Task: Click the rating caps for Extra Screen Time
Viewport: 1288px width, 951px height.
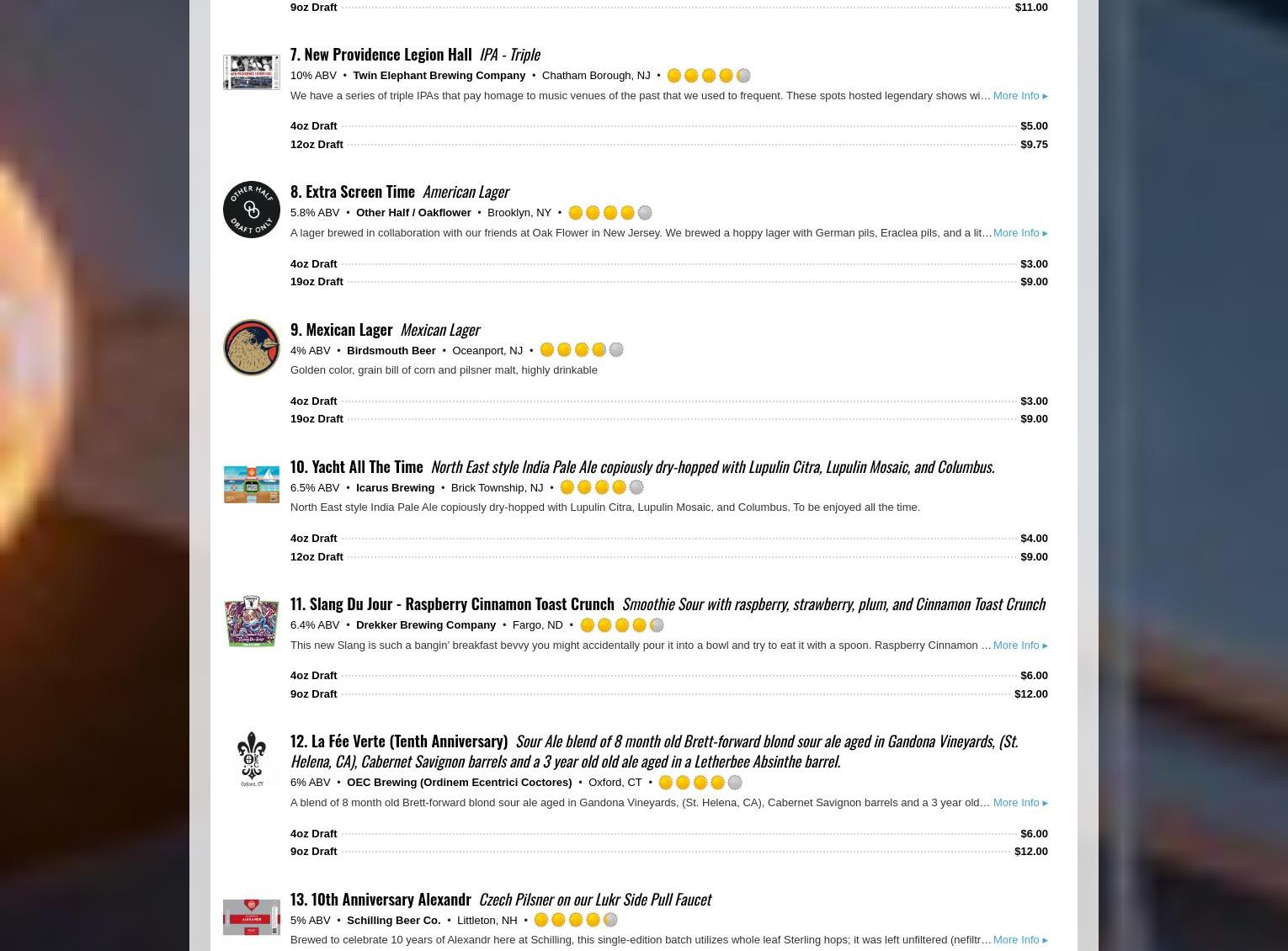Action: pyautogui.click(x=609, y=213)
